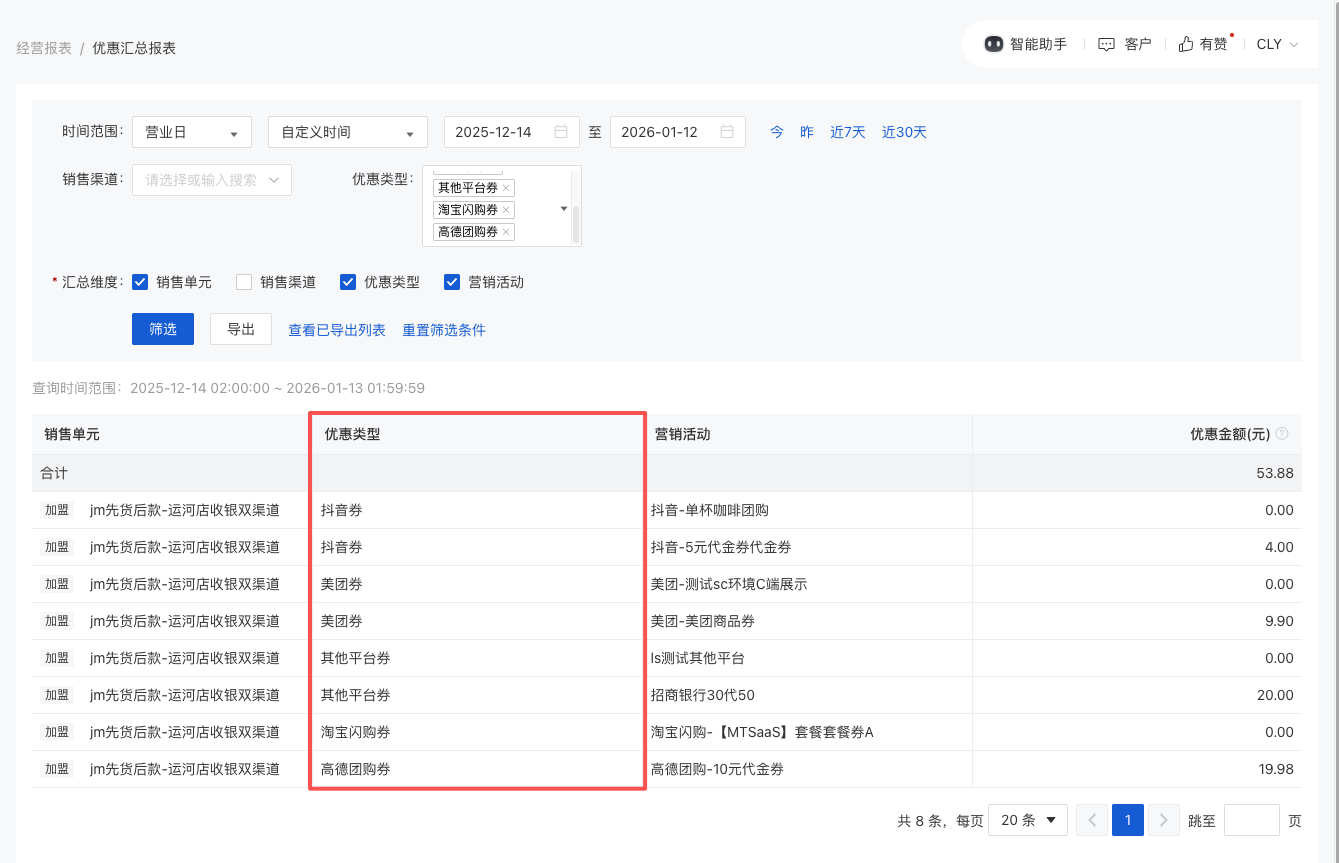Click the end date calendar icon
The width and height of the screenshot is (1339, 863).
pos(727,132)
